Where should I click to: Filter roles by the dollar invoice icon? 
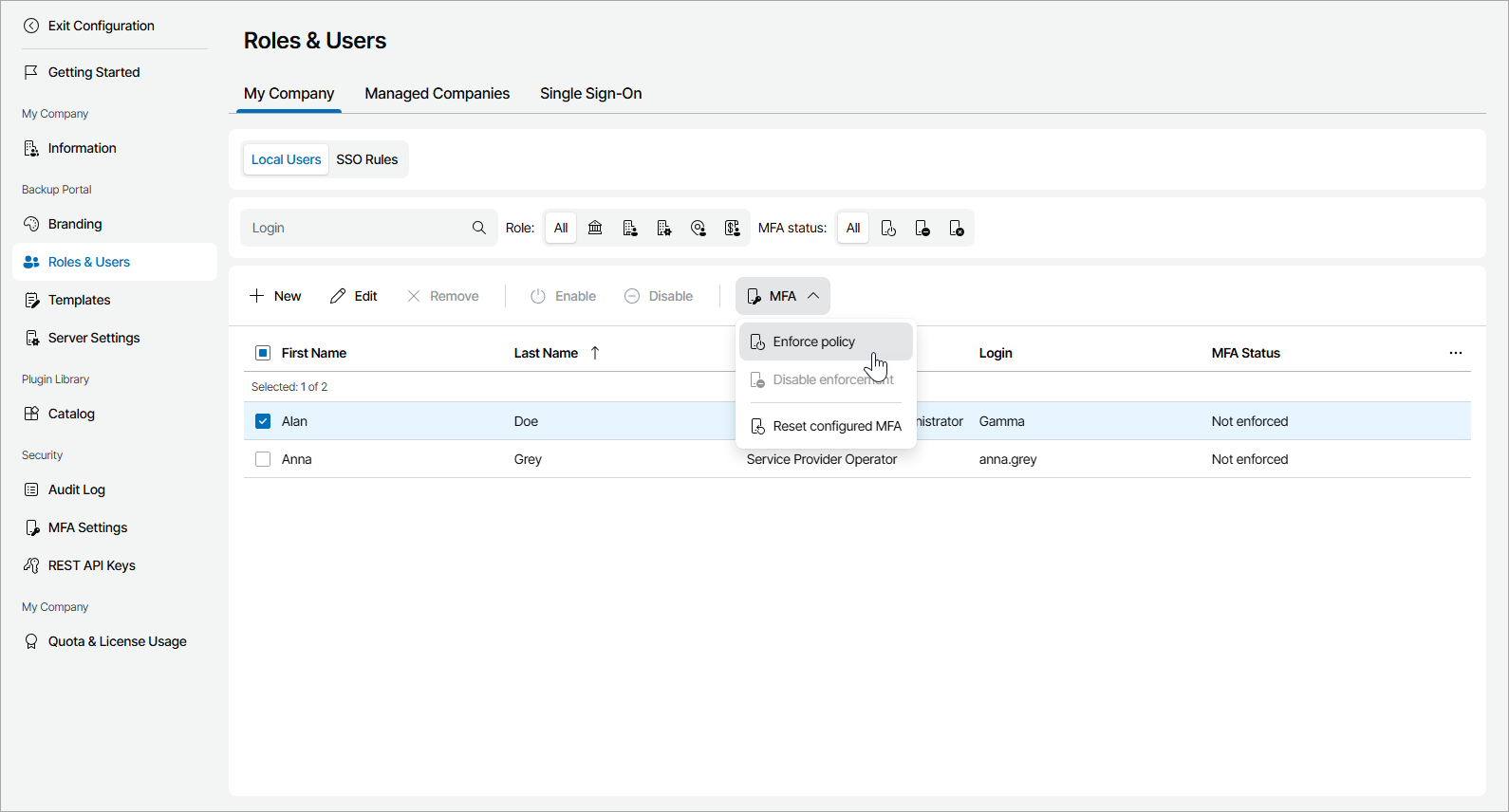tap(732, 228)
